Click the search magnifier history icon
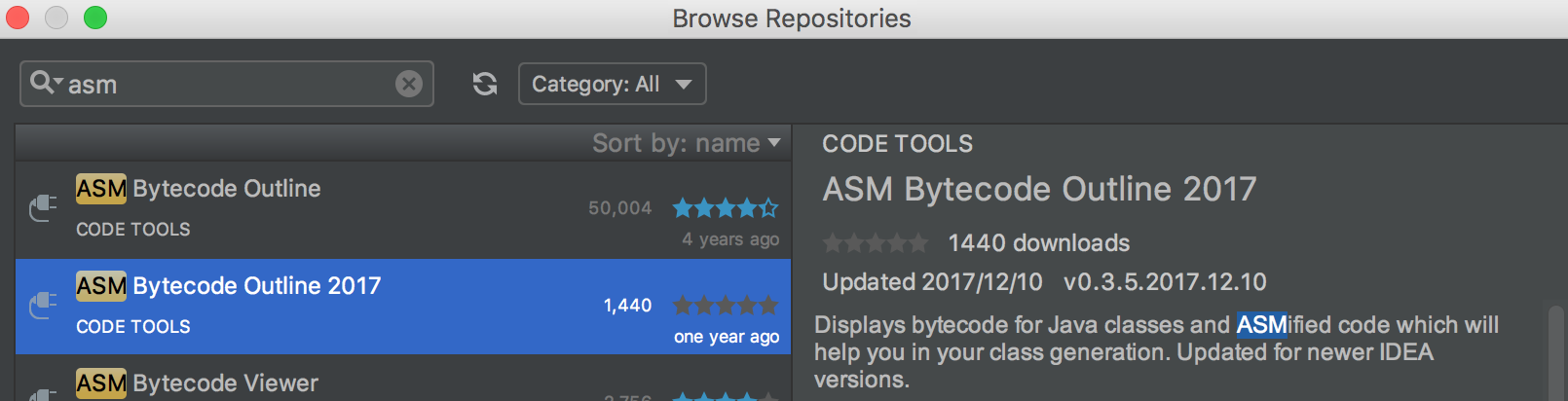Image resolution: width=1568 pixels, height=401 pixels. coord(41,82)
